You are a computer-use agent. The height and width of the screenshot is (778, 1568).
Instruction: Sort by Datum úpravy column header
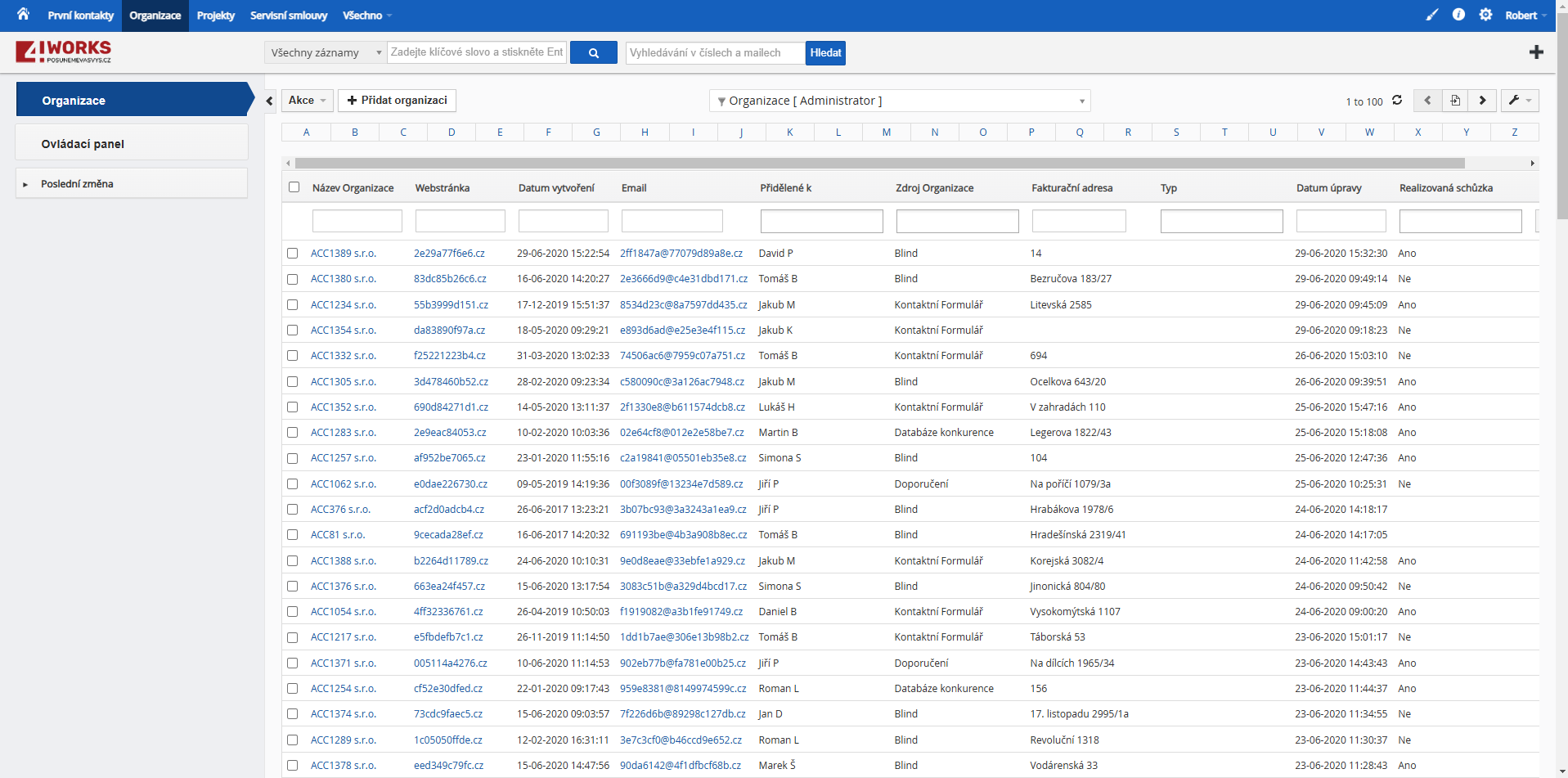click(1329, 188)
